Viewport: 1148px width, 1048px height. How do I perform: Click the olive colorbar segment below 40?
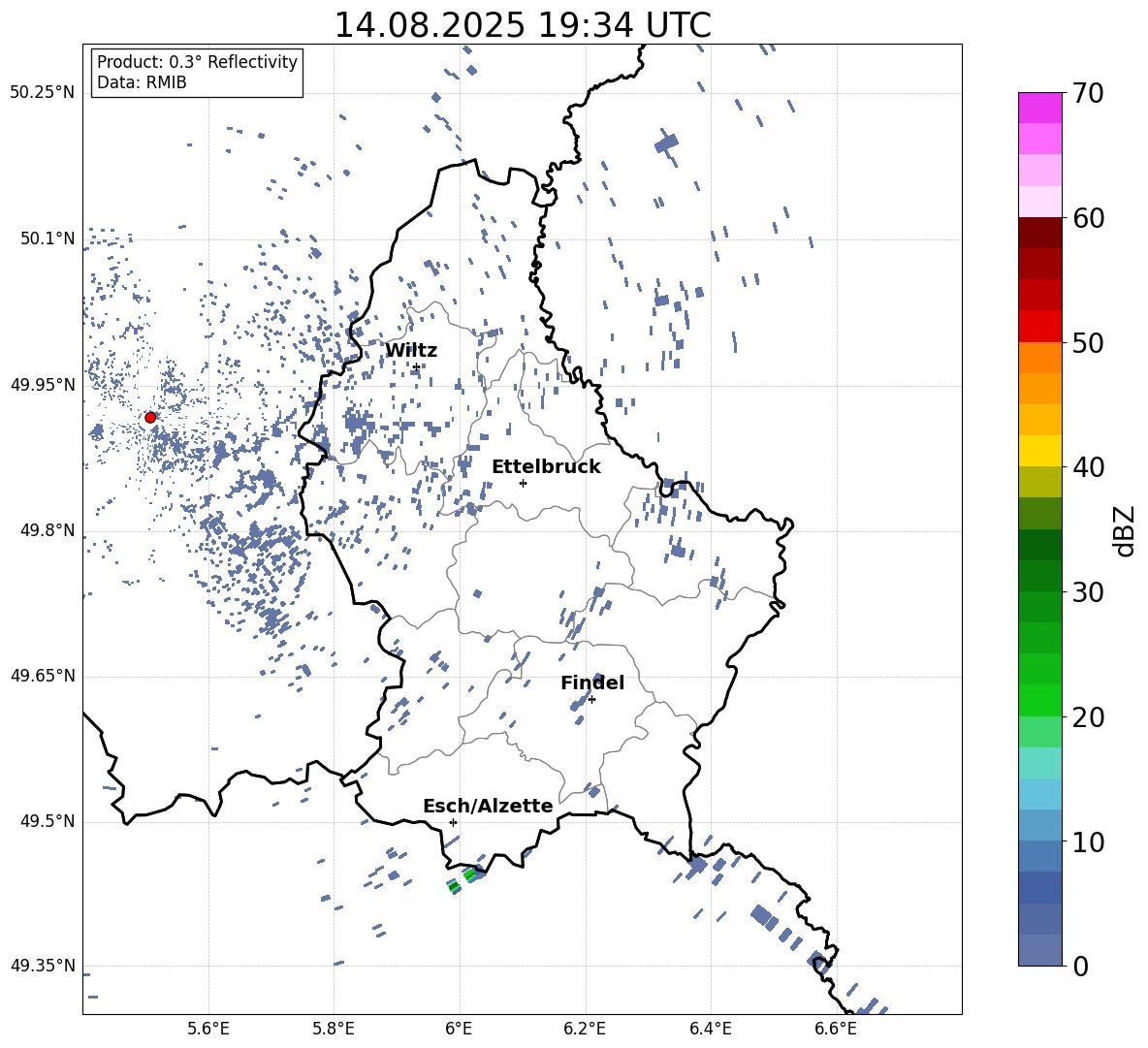pyautogui.click(x=1039, y=482)
